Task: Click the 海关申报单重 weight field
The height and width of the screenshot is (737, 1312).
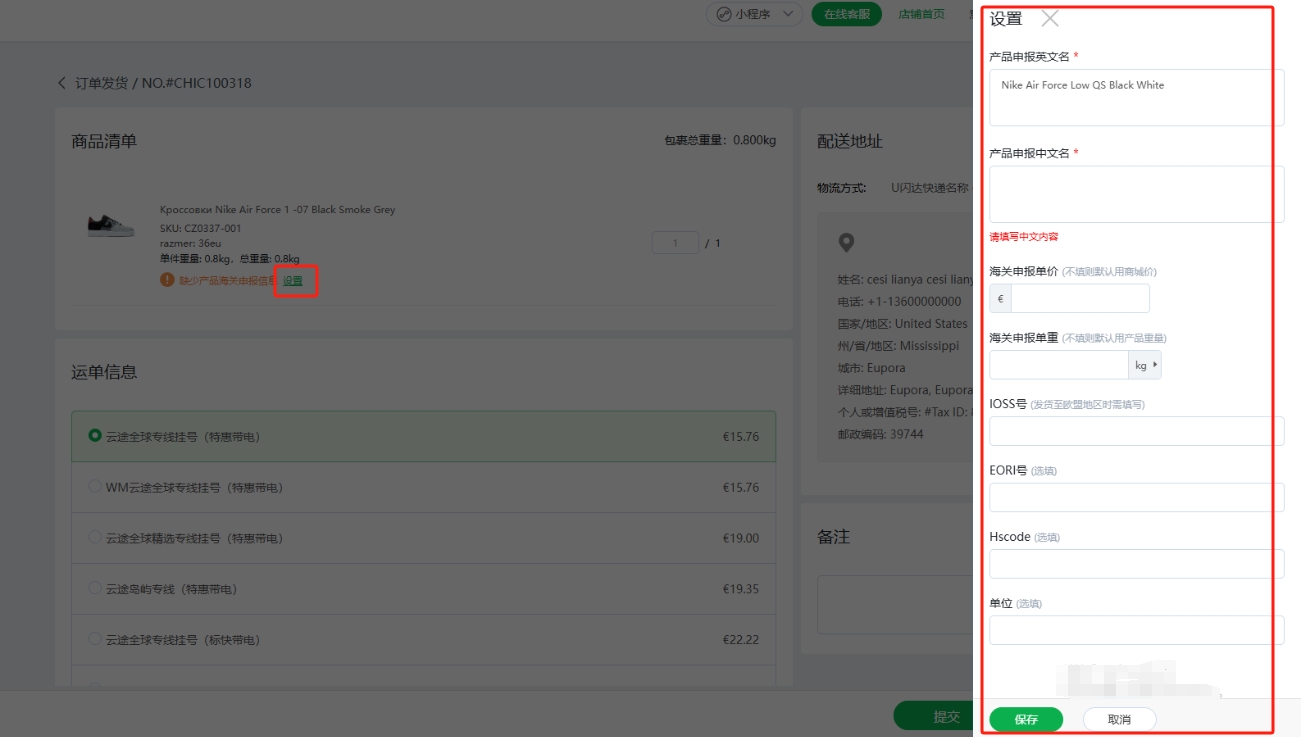Action: click(1059, 365)
